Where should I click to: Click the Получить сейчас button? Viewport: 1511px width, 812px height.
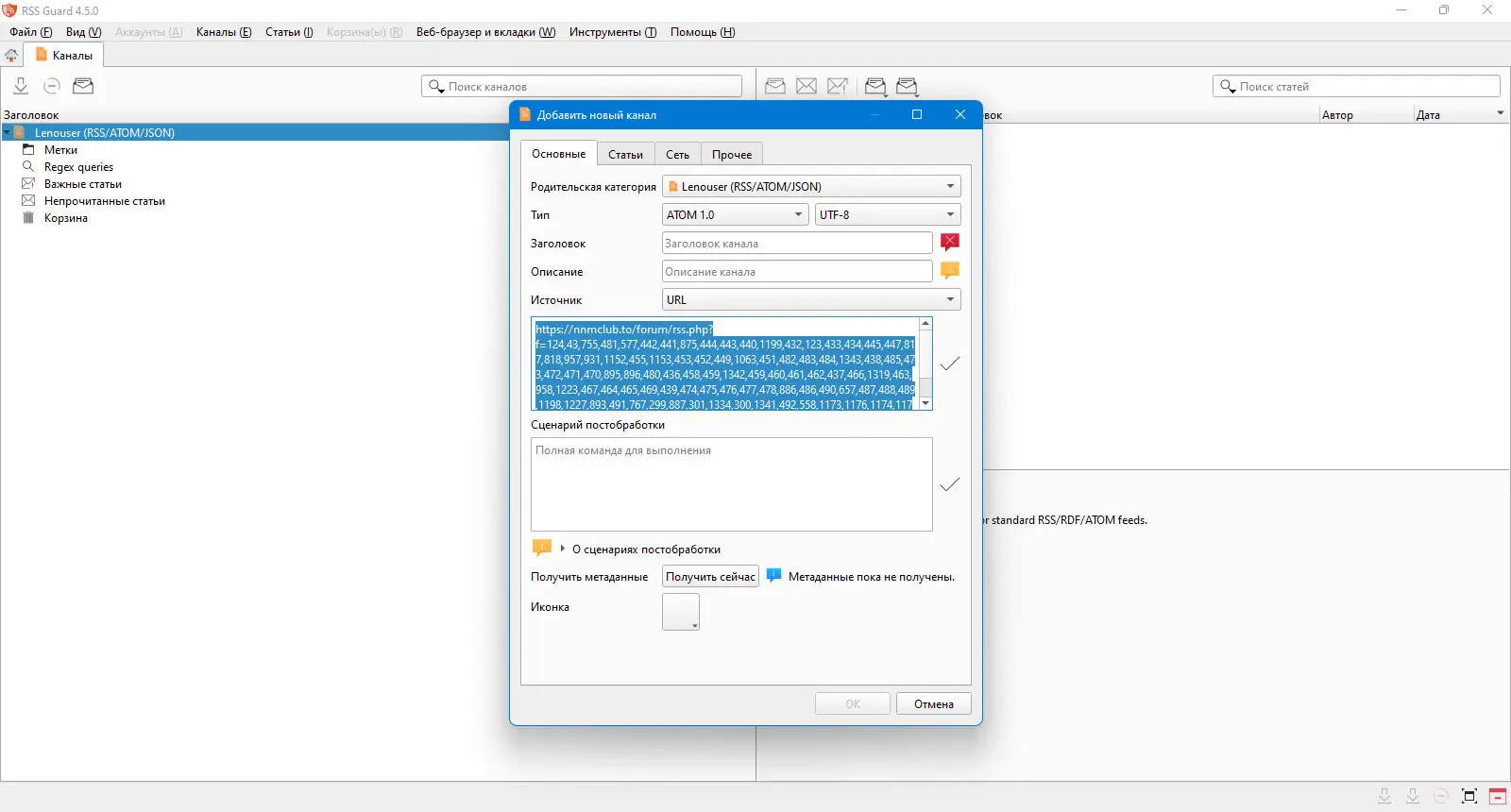coord(710,576)
